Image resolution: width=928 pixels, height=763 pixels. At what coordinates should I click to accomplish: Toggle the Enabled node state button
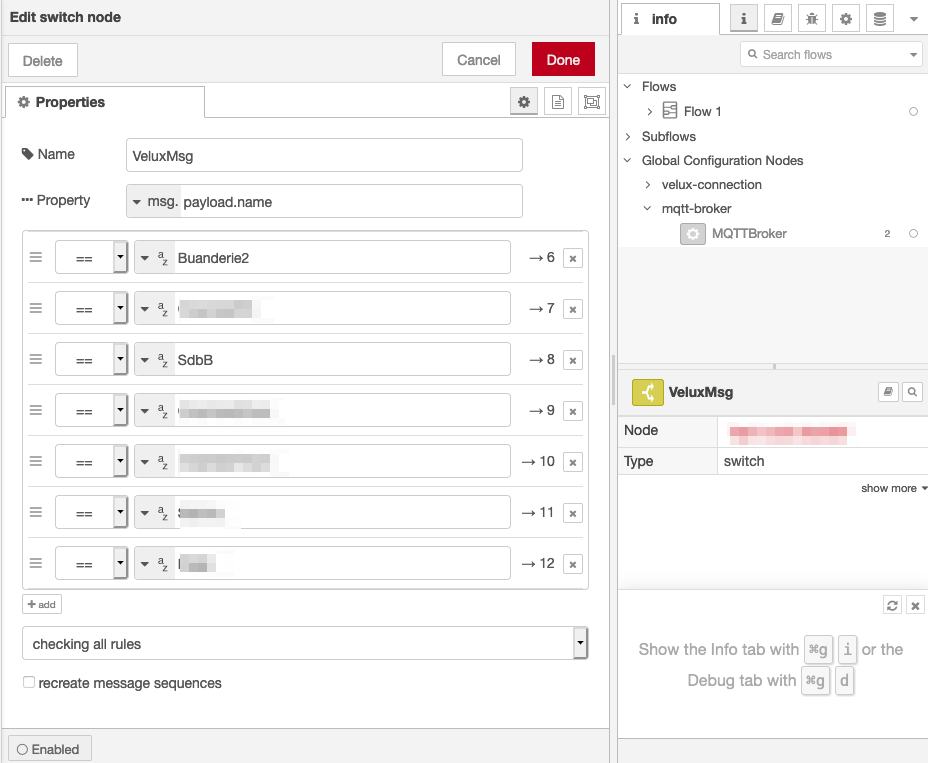click(50, 748)
